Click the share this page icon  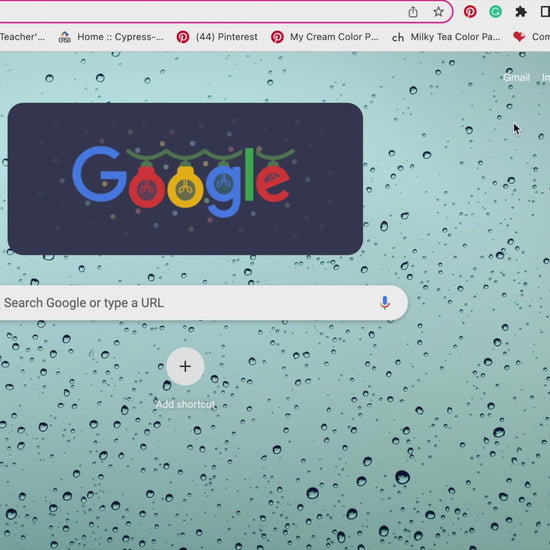coord(413,12)
